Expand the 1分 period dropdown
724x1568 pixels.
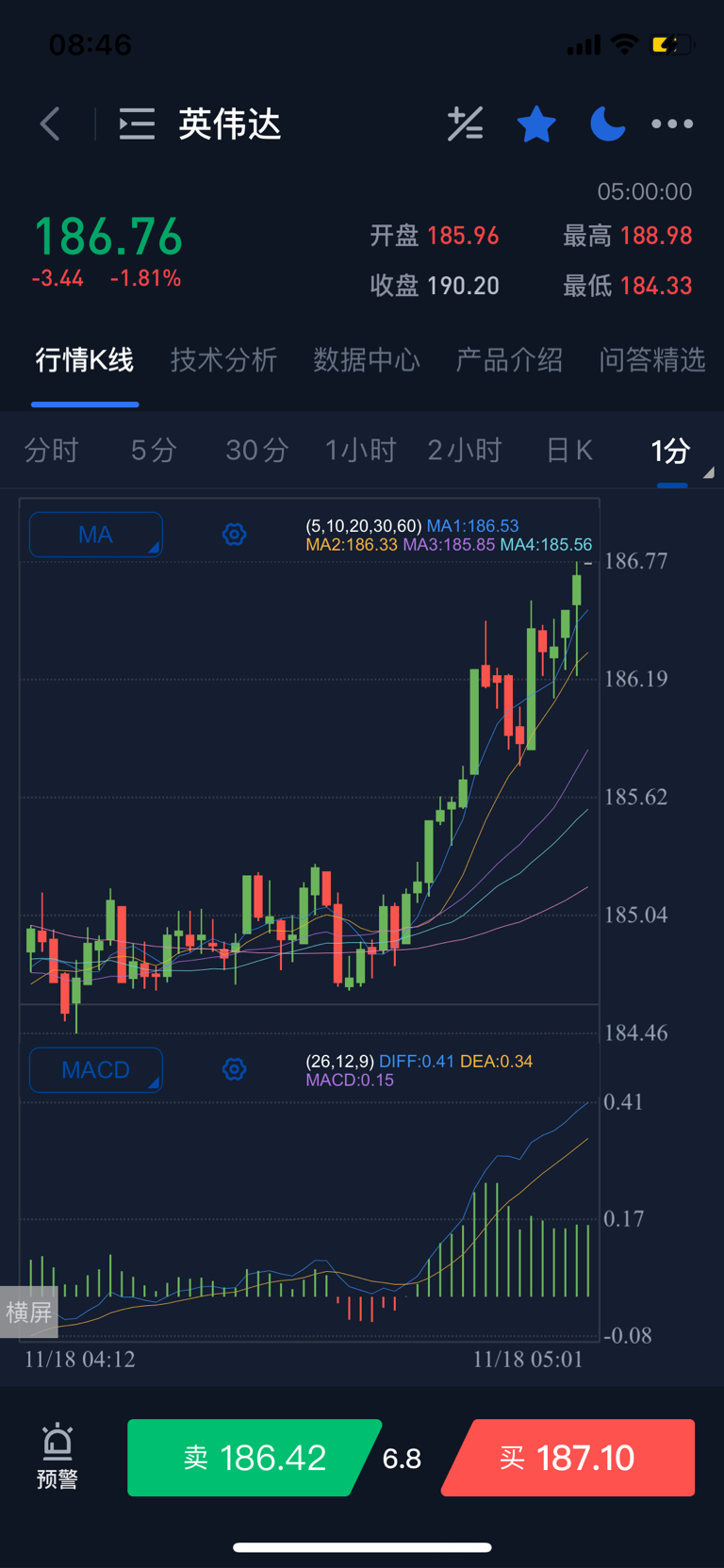pyautogui.click(x=672, y=451)
